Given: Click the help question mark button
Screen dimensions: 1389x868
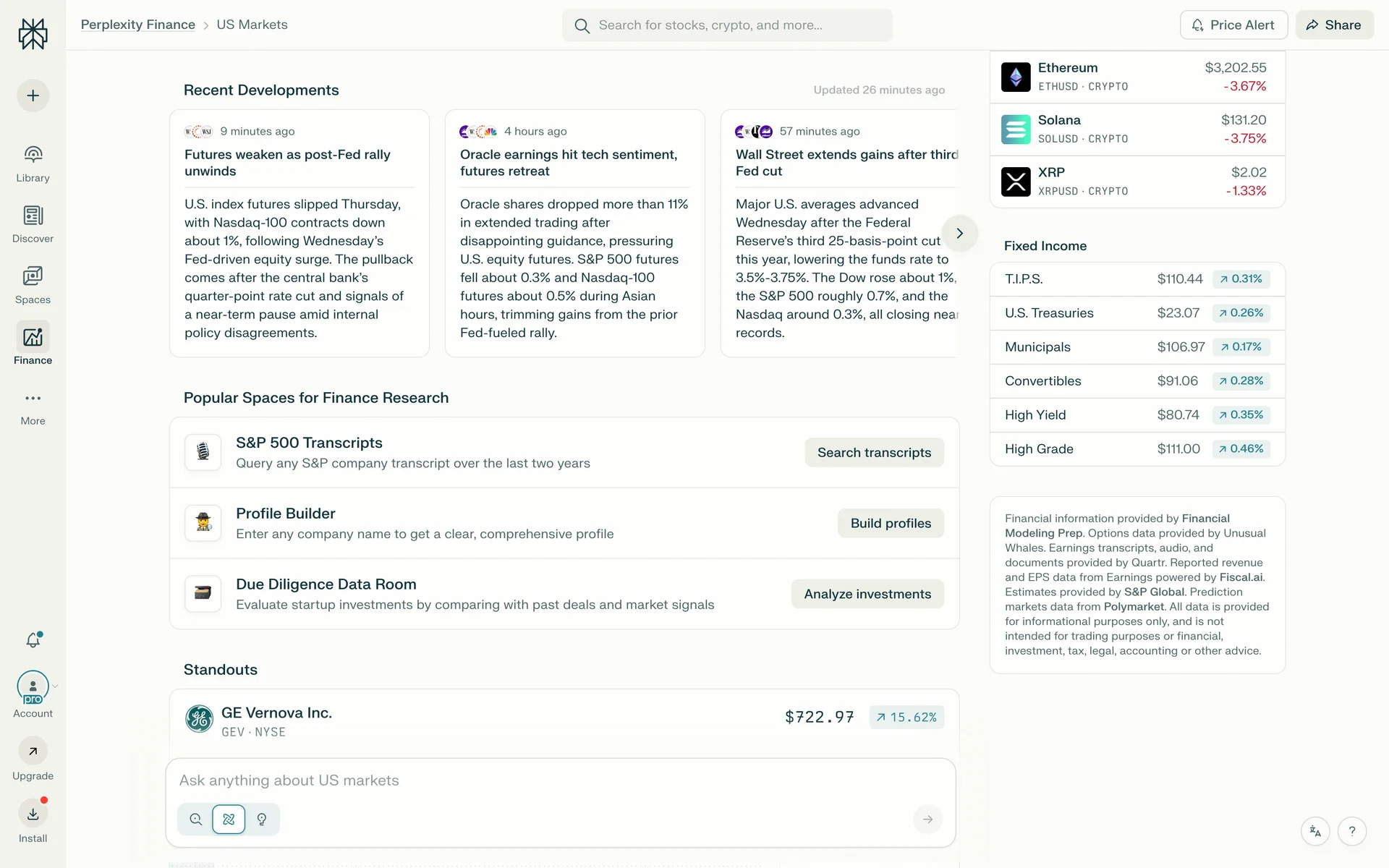Looking at the screenshot, I should pos(1351,831).
